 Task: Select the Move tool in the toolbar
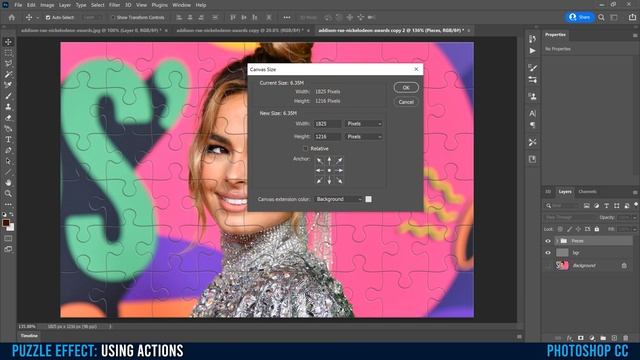tap(8, 42)
